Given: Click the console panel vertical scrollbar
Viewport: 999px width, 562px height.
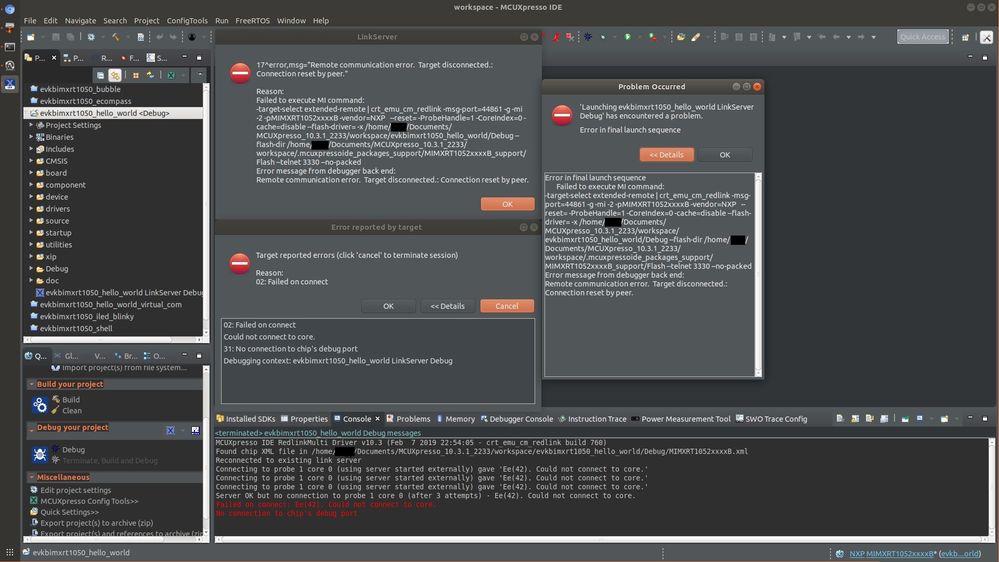Looking at the screenshot, I should (x=991, y=487).
